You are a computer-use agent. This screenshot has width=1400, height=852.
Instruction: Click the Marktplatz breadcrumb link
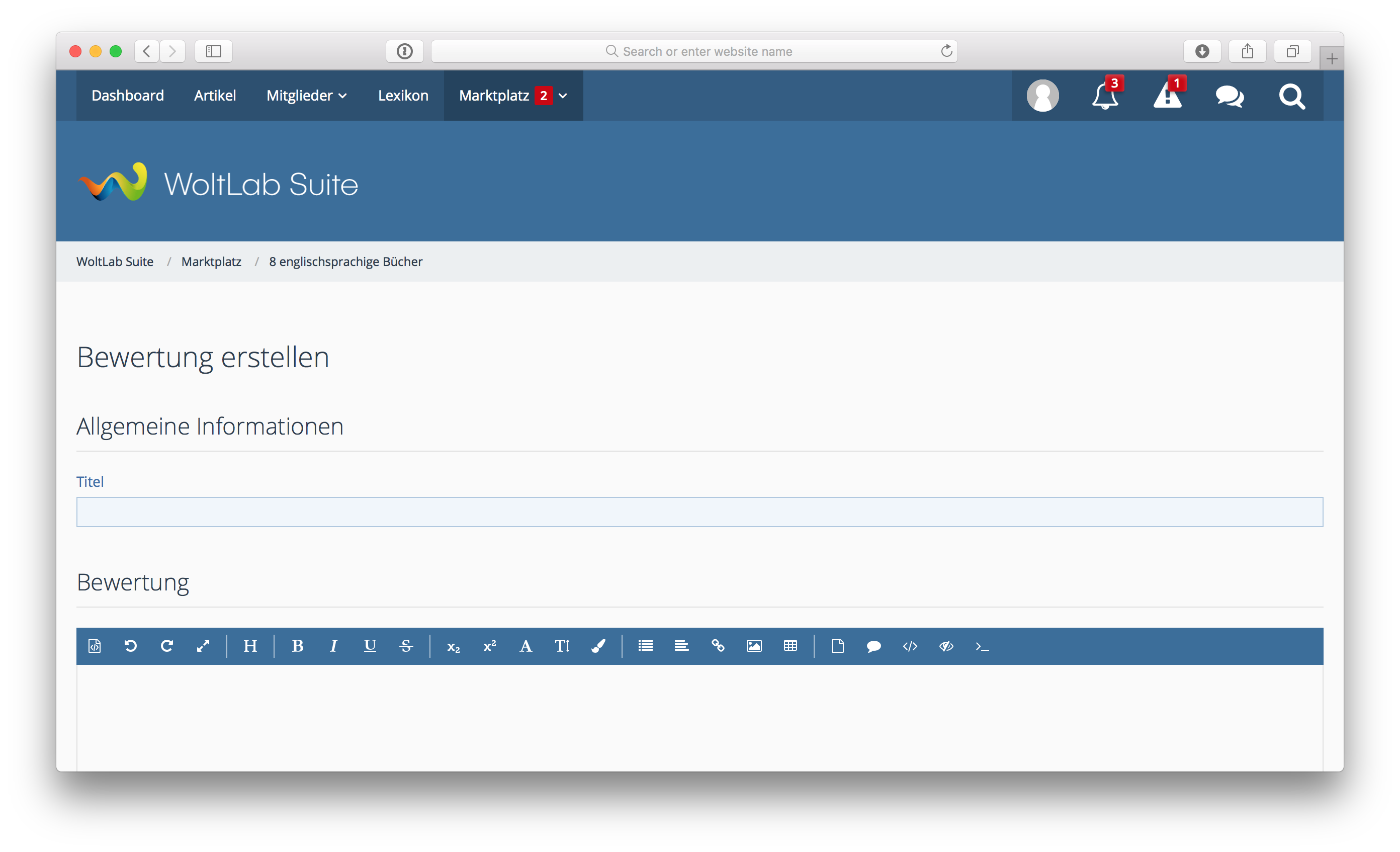click(x=211, y=262)
